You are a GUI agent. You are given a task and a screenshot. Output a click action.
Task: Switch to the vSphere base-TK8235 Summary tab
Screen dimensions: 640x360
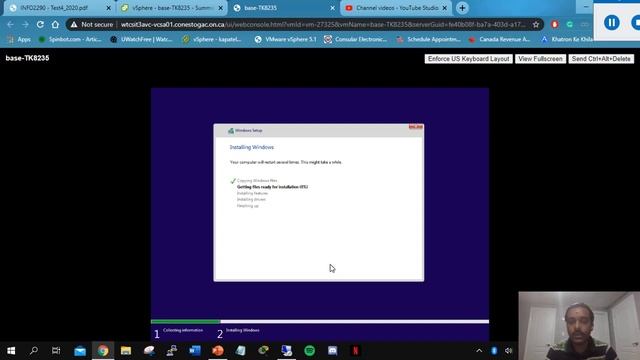point(171,8)
